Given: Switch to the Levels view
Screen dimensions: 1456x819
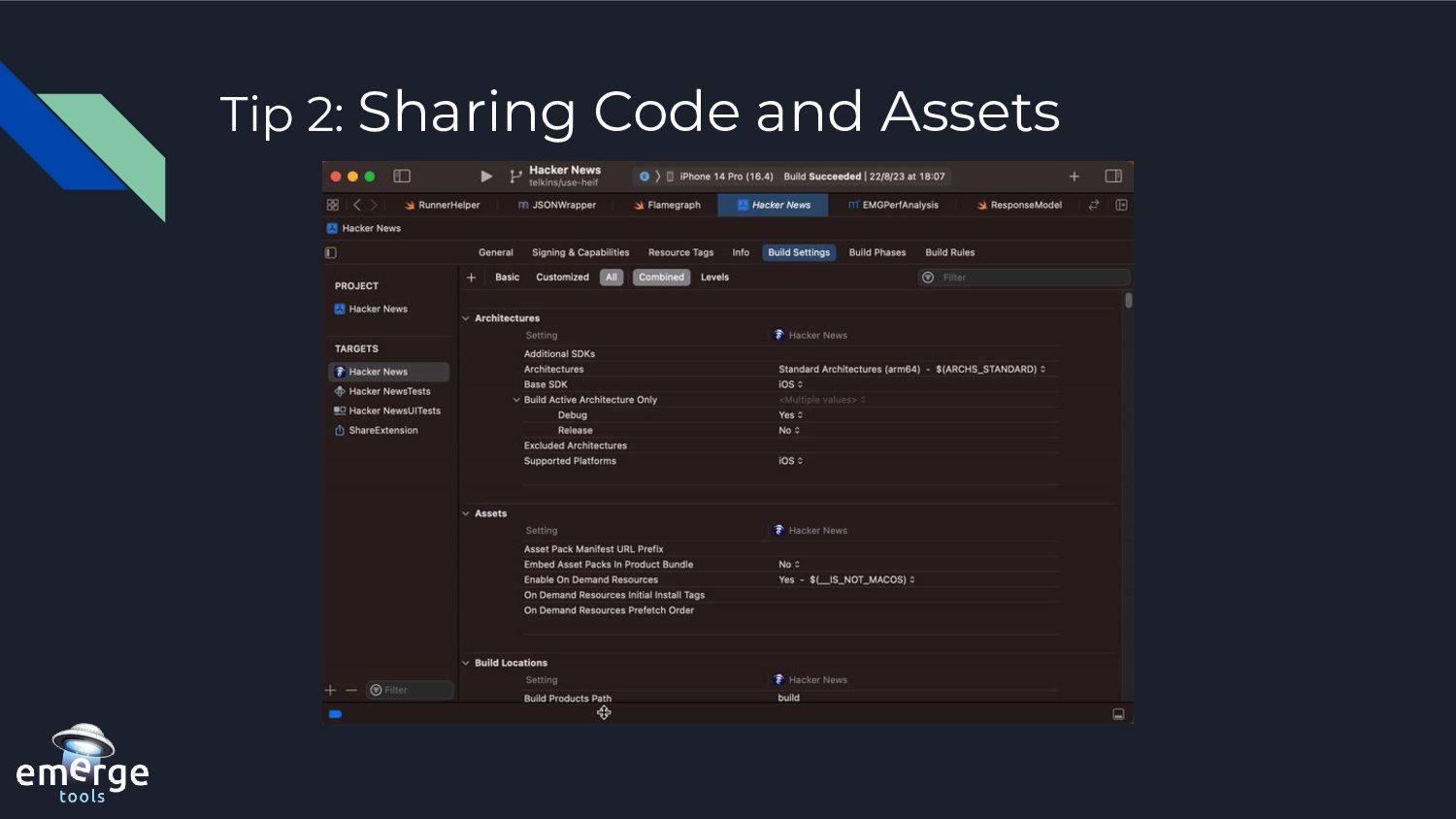Looking at the screenshot, I should [714, 278].
